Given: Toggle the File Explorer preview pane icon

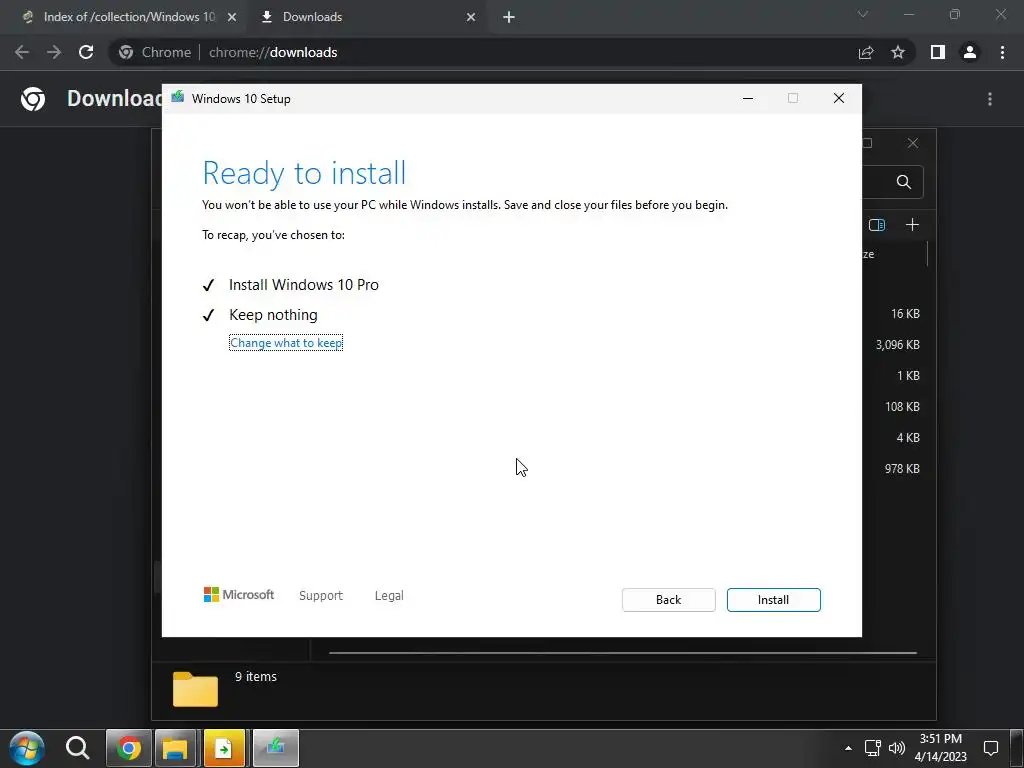Looking at the screenshot, I should (x=877, y=225).
